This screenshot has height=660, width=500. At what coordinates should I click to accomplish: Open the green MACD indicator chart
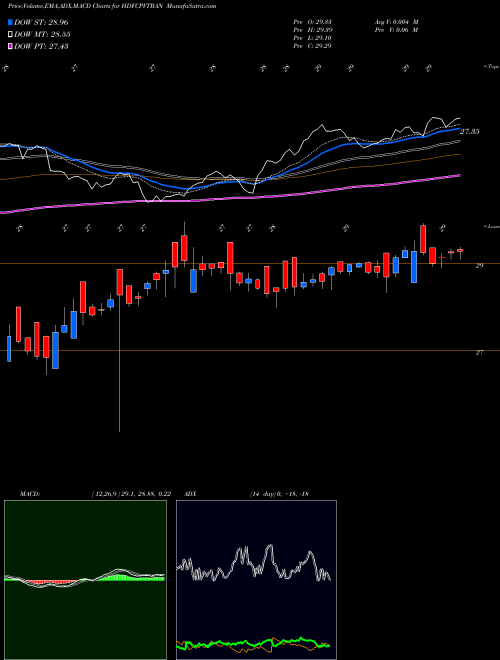pyautogui.click(x=85, y=580)
